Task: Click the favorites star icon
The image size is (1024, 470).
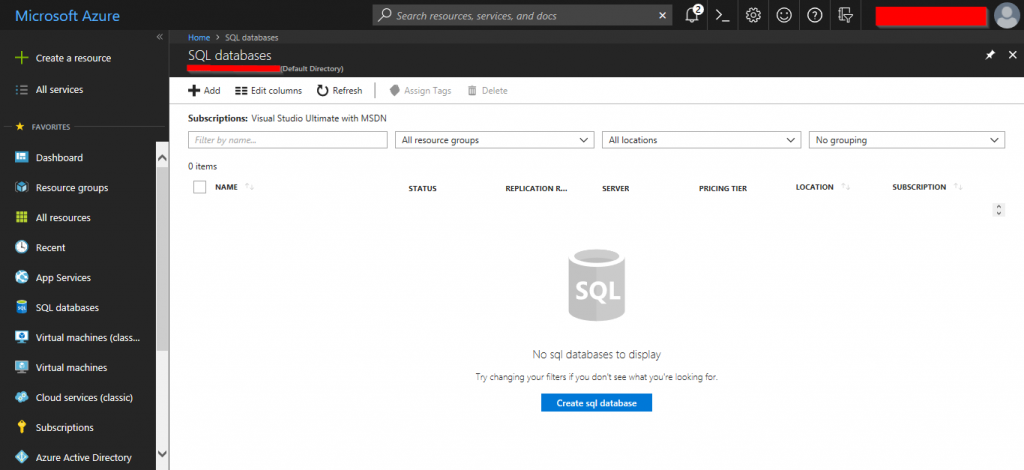Action: pos(20,127)
